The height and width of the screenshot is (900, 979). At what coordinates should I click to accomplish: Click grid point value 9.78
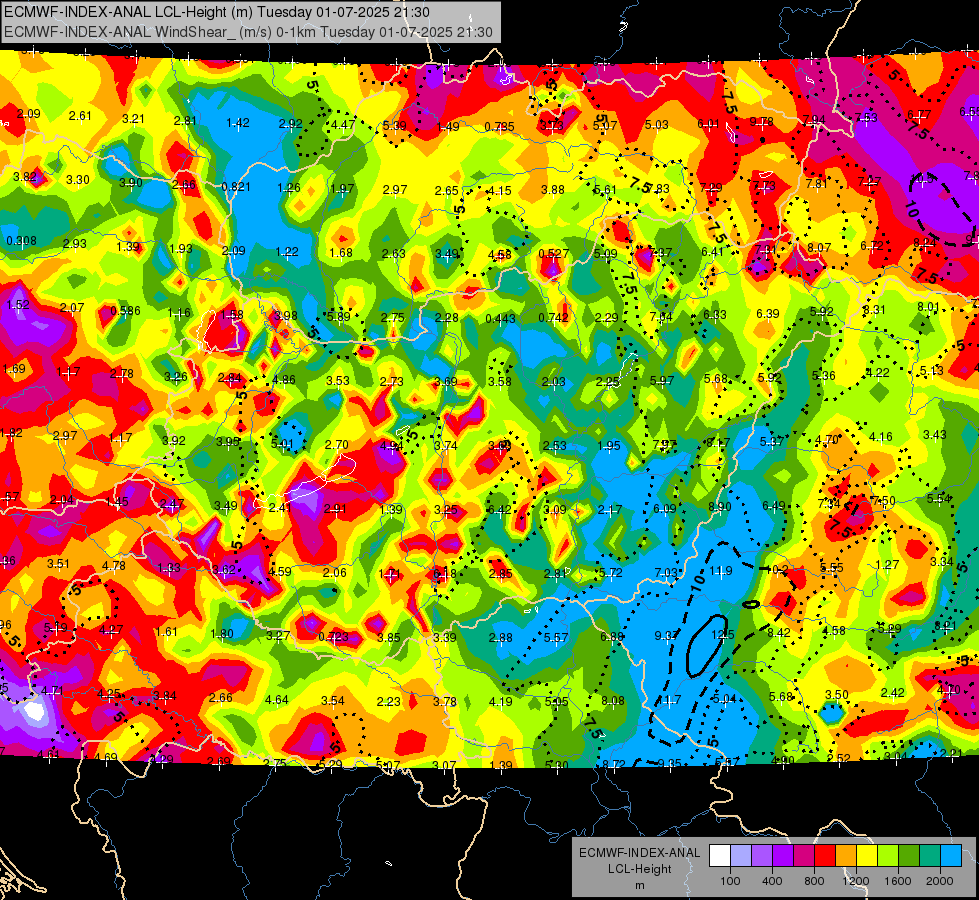[762, 122]
